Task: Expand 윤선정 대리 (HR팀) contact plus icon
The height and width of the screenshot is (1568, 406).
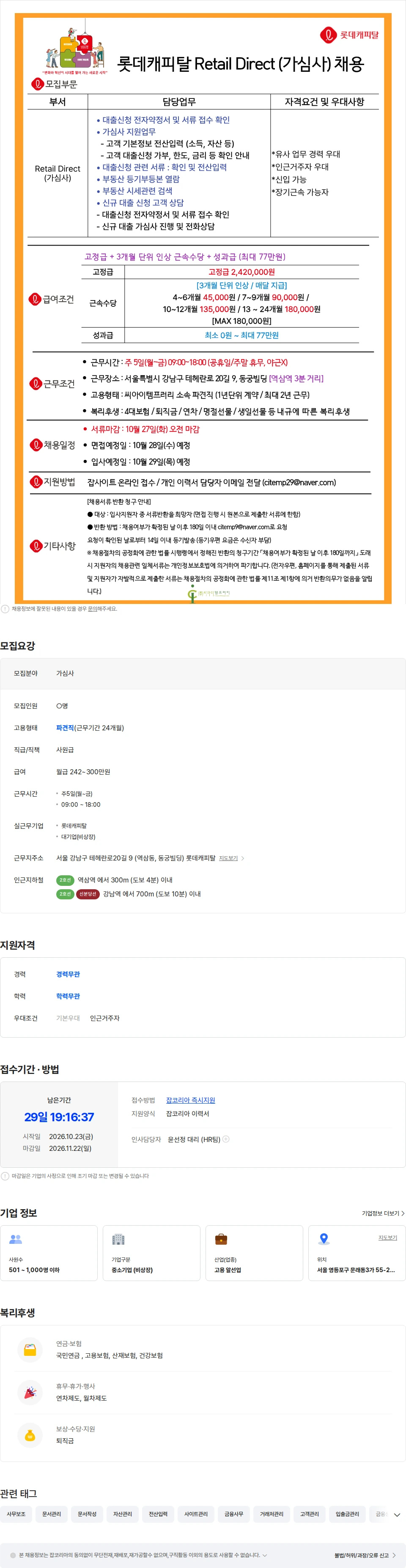Action: 226,1139
